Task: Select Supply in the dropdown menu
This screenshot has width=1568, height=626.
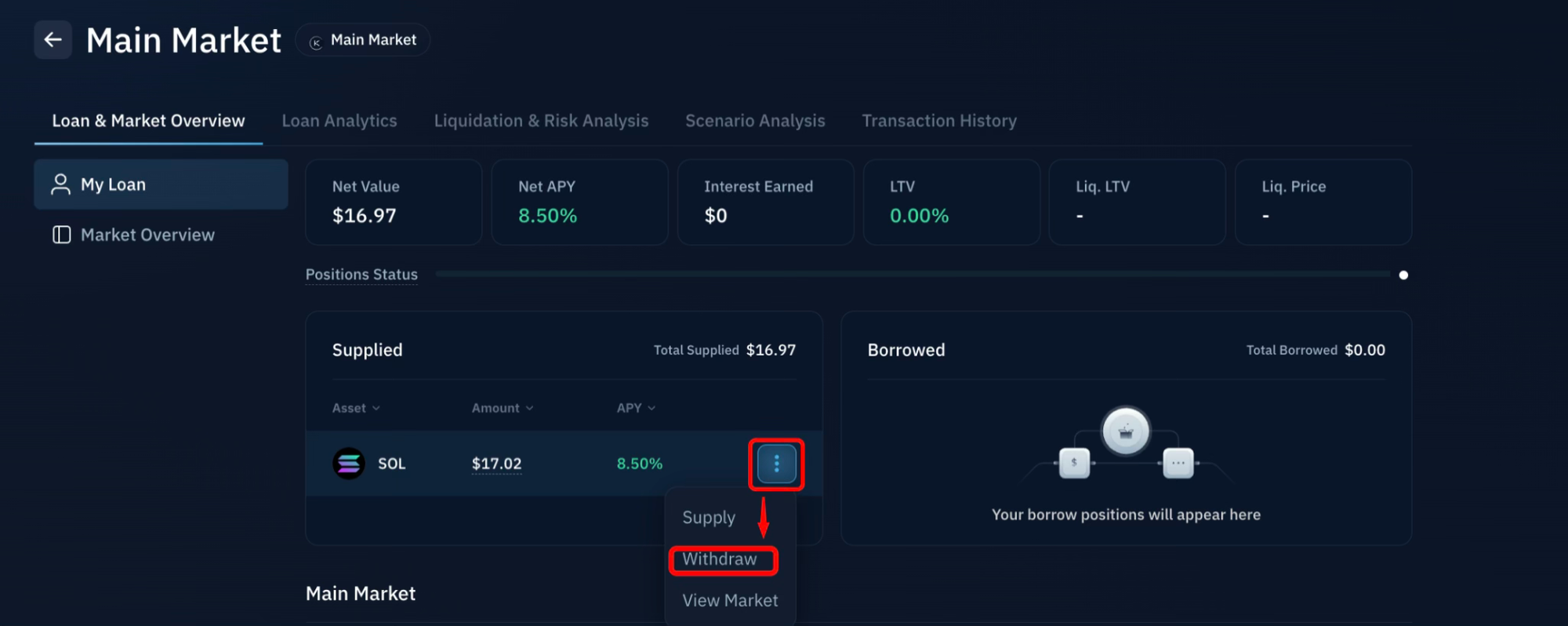Action: pos(709,518)
